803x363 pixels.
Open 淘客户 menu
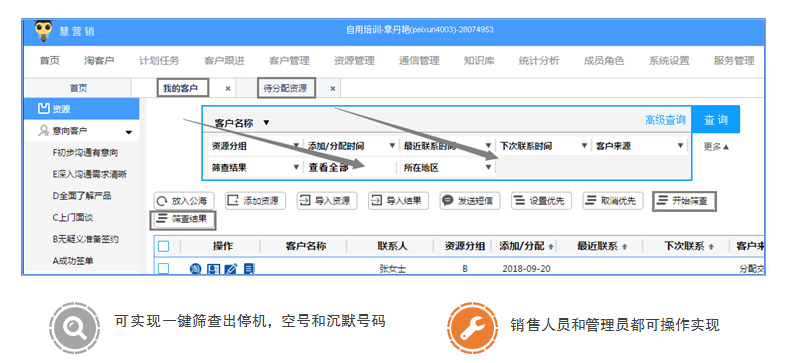click(x=99, y=60)
